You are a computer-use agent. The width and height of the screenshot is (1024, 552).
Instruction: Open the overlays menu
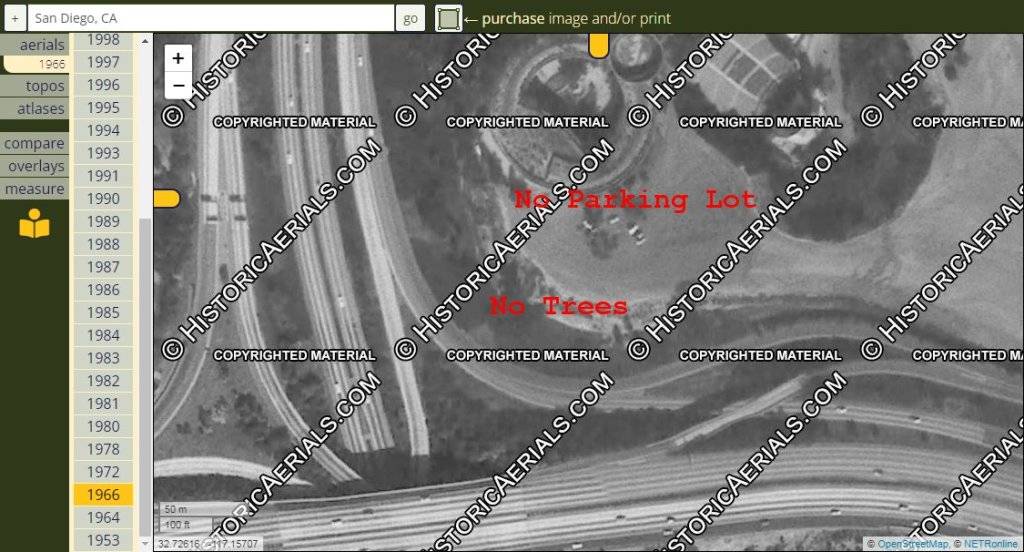click(x=36, y=166)
